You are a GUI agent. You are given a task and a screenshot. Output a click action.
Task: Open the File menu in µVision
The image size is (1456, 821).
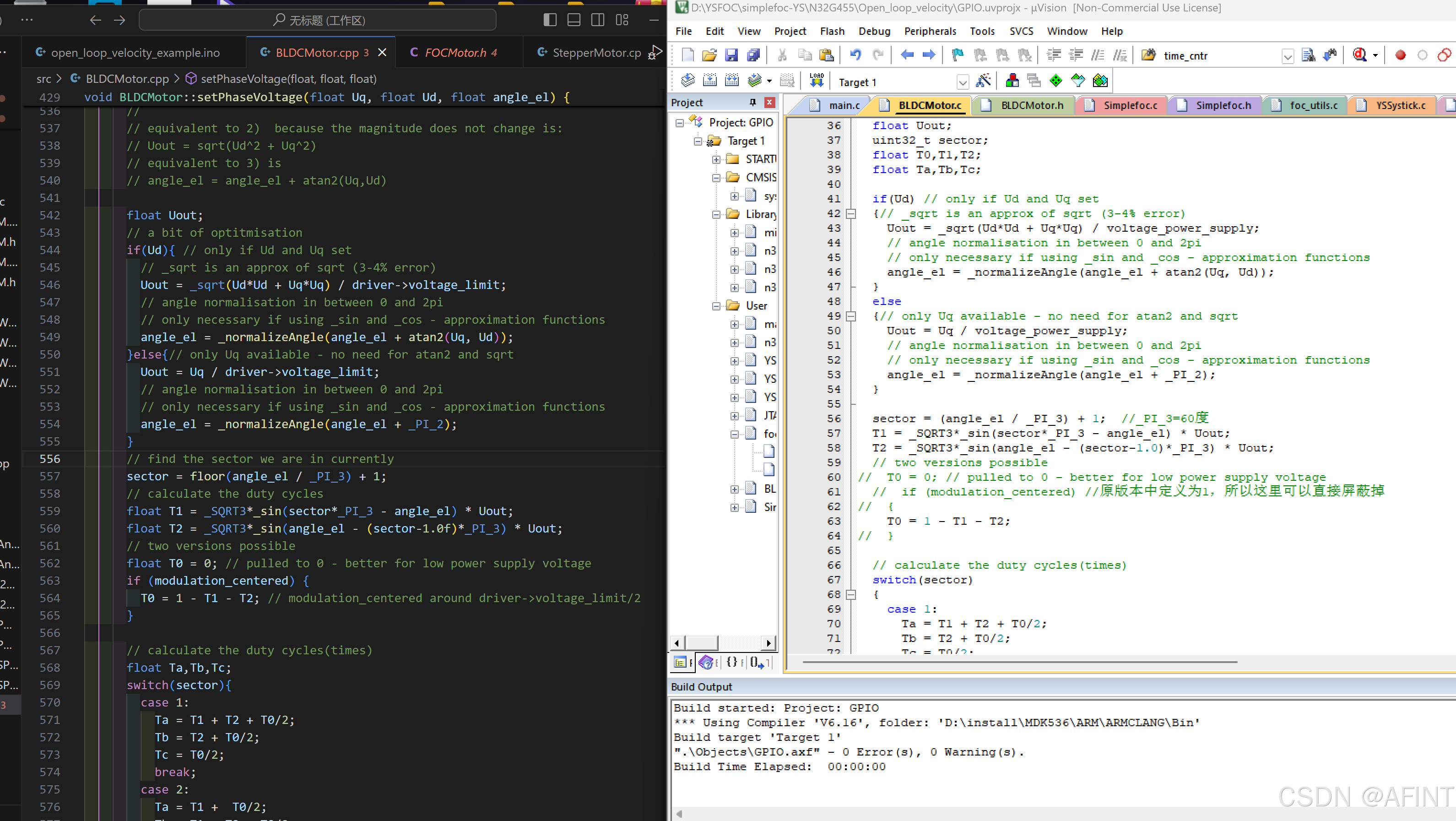coord(683,31)
